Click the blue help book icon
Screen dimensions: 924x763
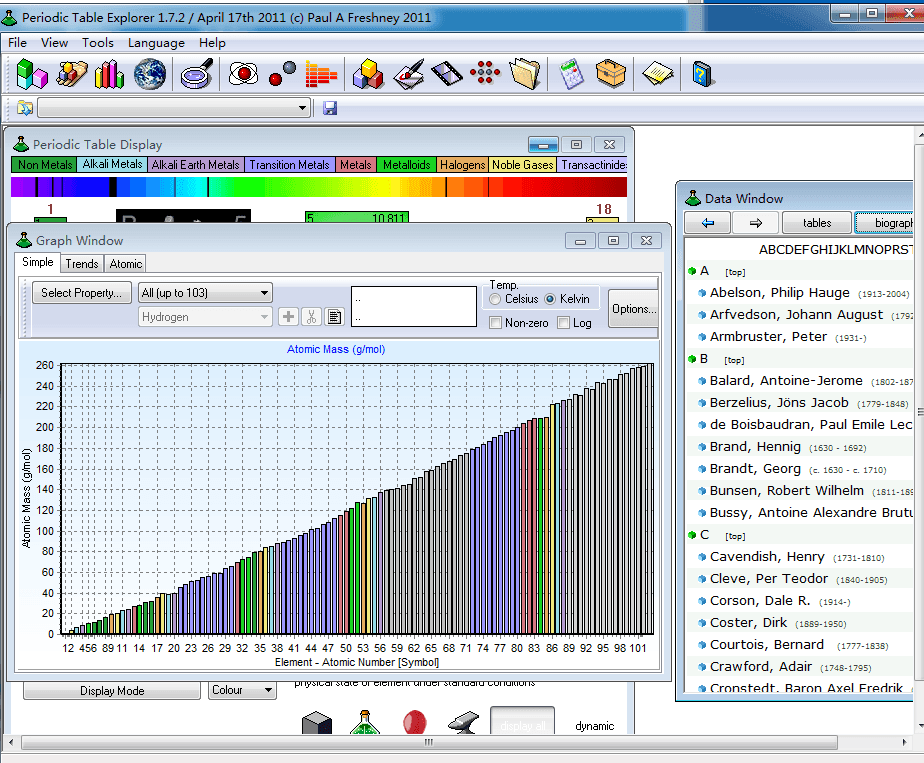(x=701, y=74)
